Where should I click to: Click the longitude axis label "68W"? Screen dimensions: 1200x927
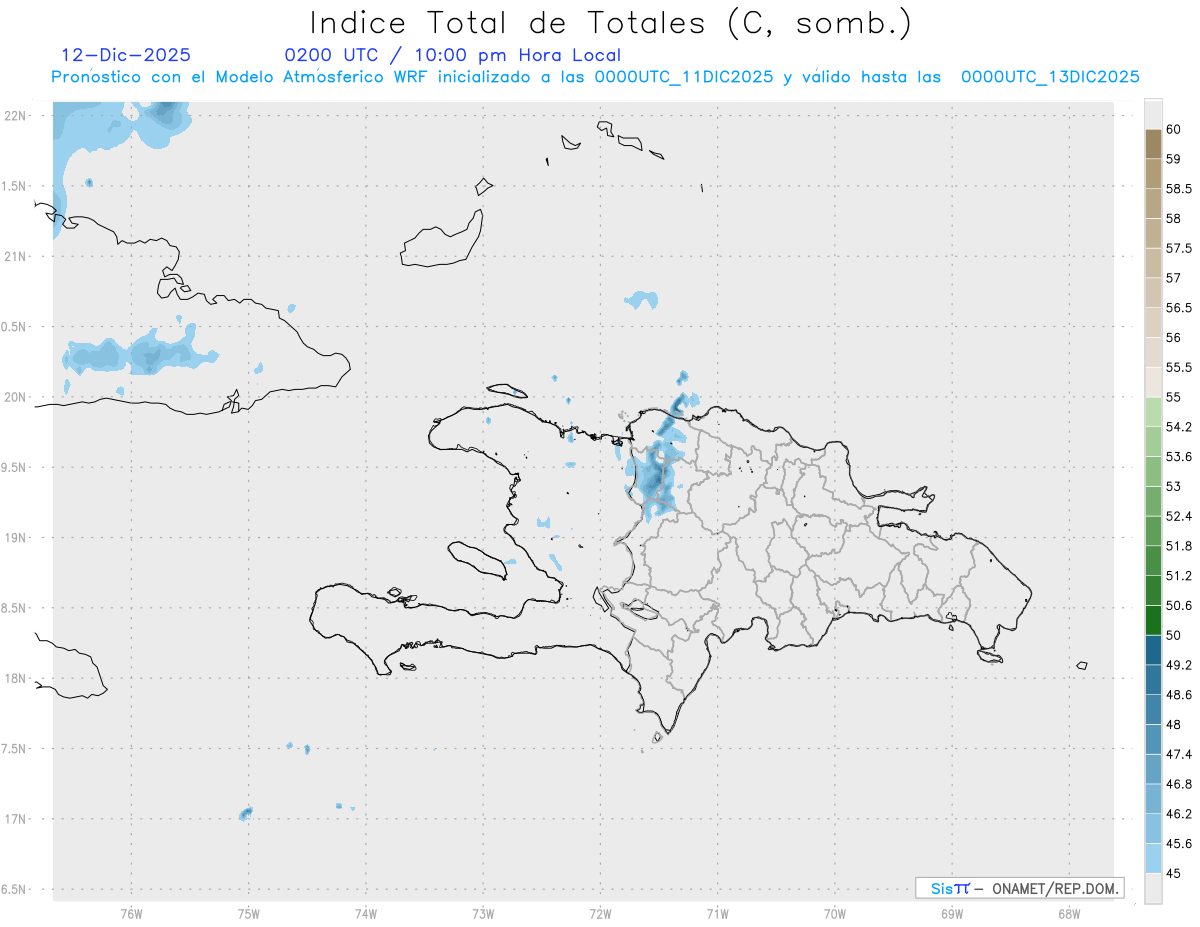click(1069, 914)
